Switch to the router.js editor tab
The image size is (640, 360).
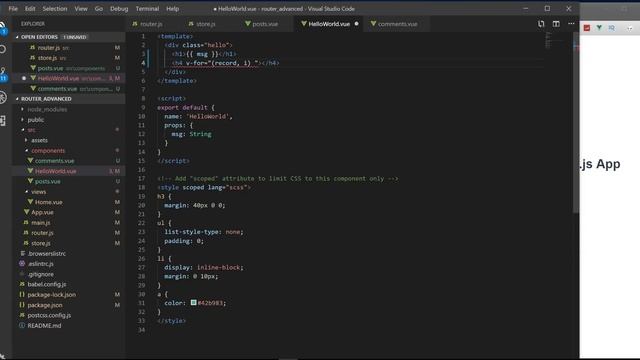coord(153,24)
